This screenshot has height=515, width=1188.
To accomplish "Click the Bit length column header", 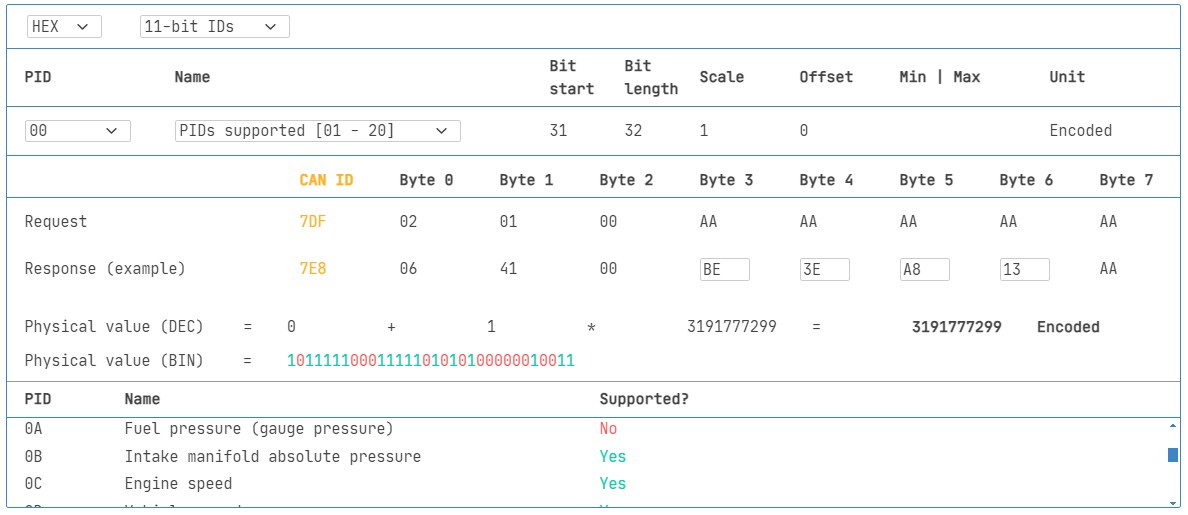I will pyautogui.click(x=651, y=77).
